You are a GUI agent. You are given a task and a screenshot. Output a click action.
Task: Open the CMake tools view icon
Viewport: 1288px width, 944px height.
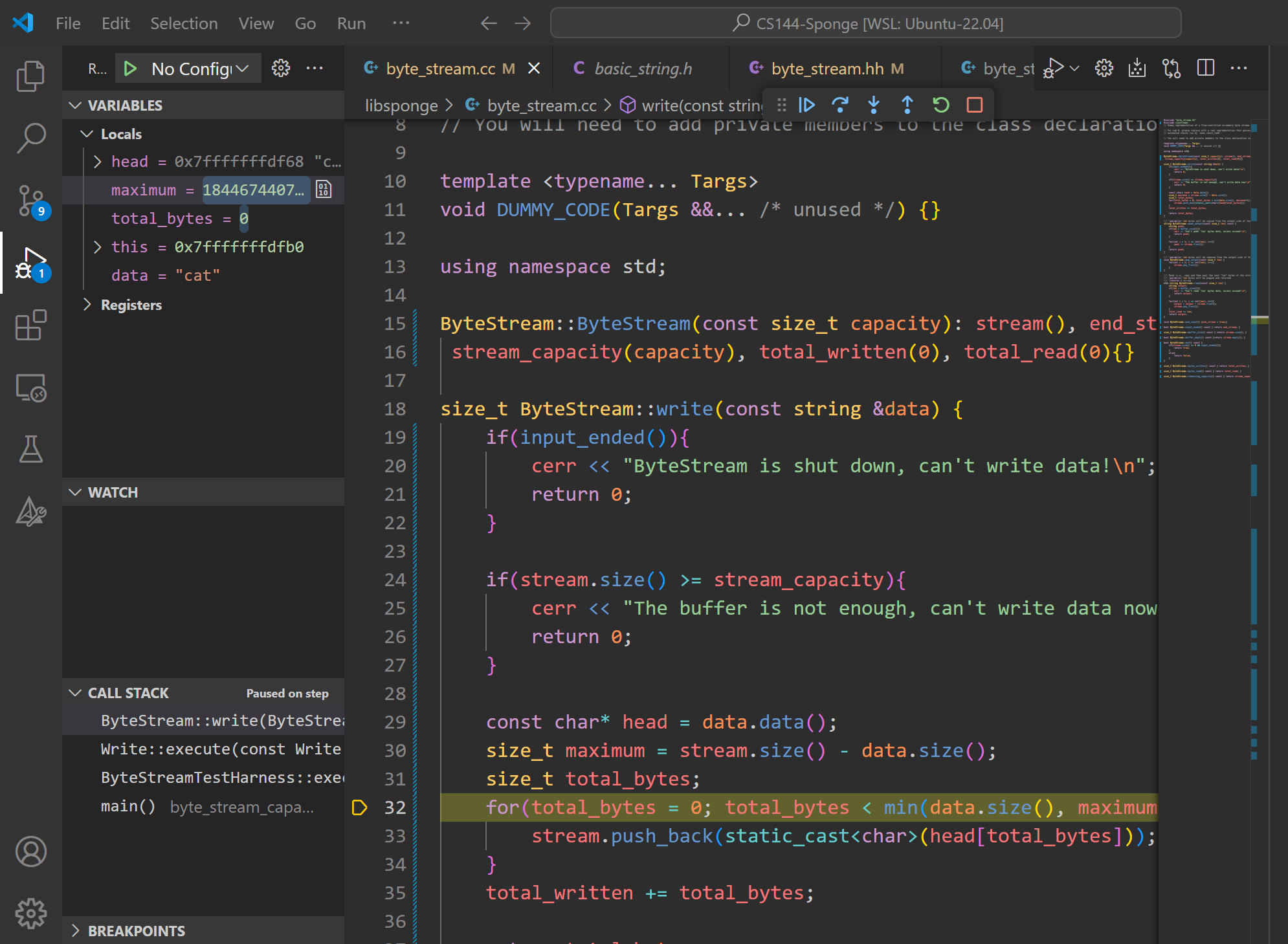[x=30, y=512]
